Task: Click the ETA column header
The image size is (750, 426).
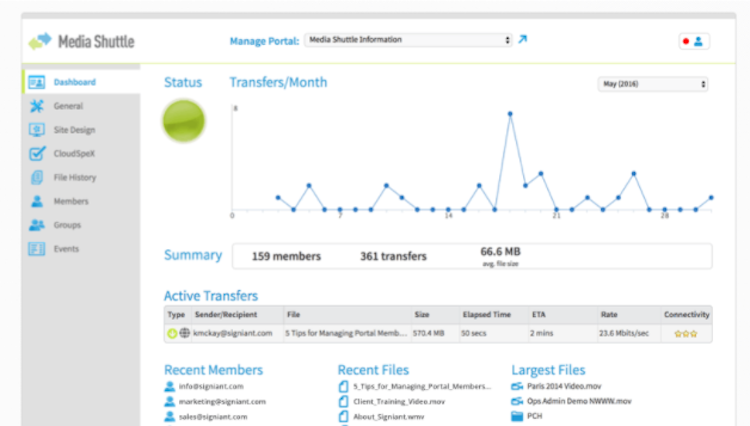Action: click(539, 315)
